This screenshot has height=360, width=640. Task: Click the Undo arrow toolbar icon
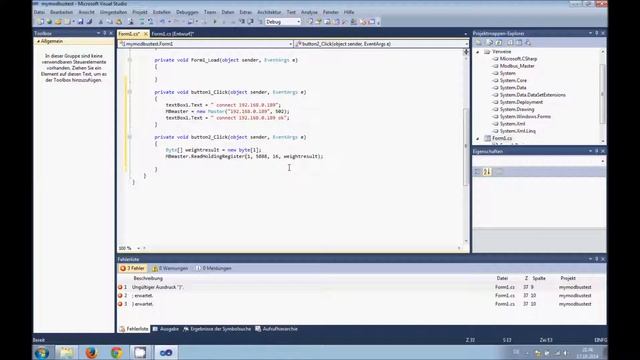click(162, 22)
